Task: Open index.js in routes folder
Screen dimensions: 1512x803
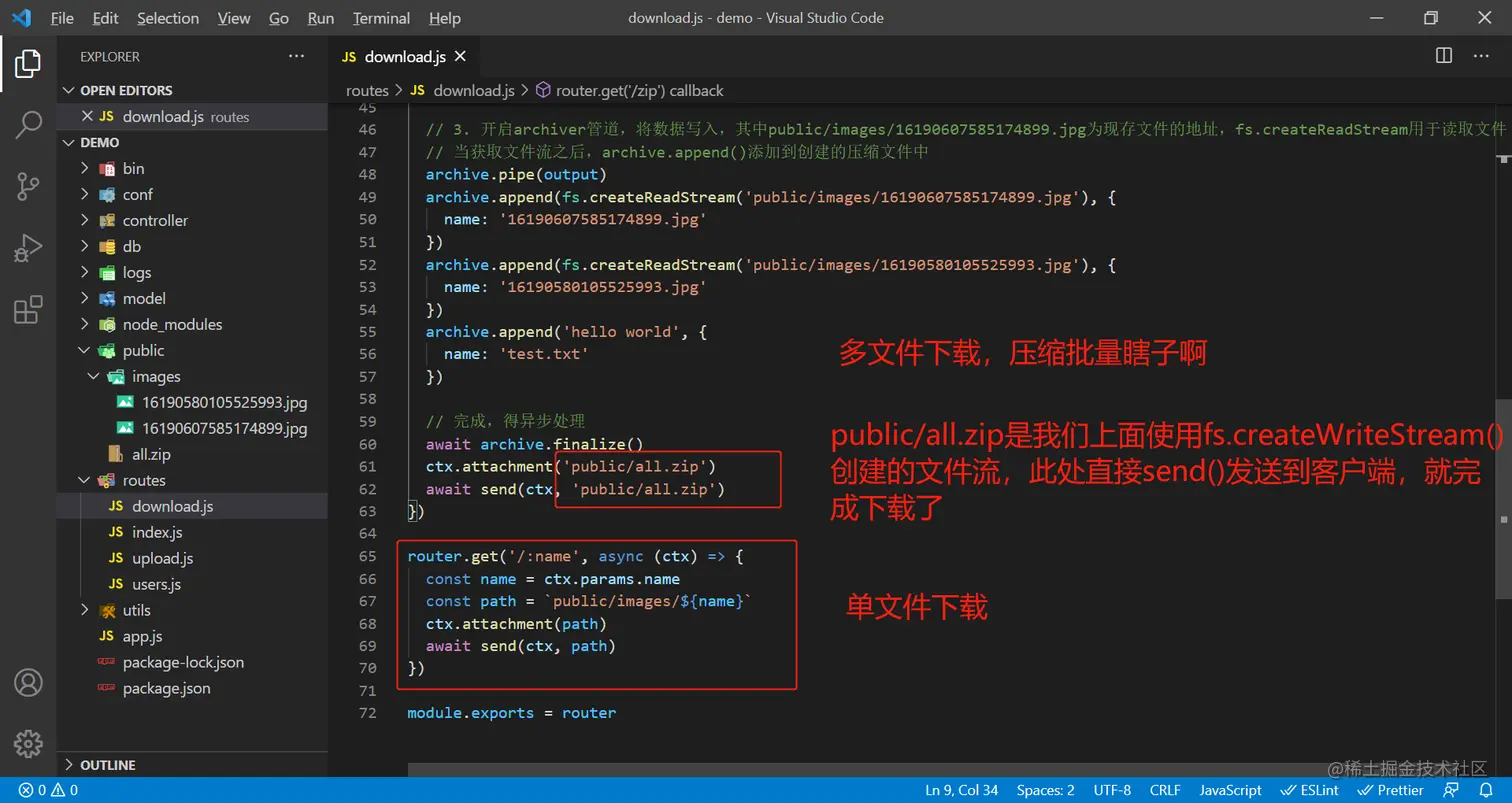Action: click(x=192, y=532)
